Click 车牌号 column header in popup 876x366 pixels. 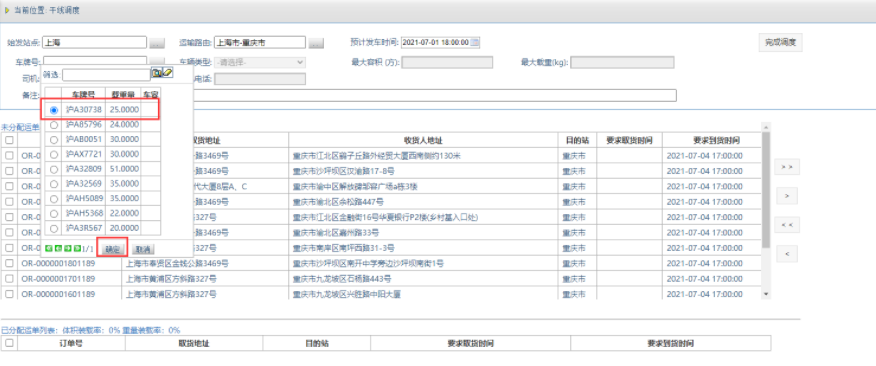point(83,94)
